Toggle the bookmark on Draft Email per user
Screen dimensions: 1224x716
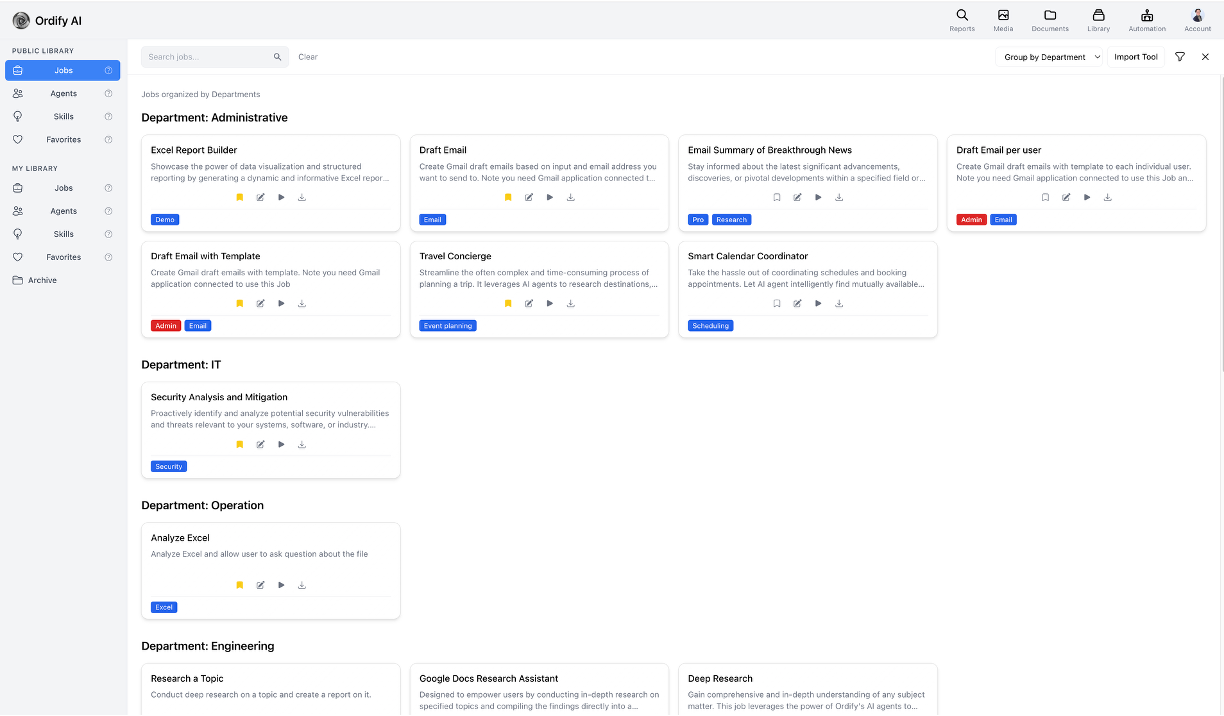1045,197
